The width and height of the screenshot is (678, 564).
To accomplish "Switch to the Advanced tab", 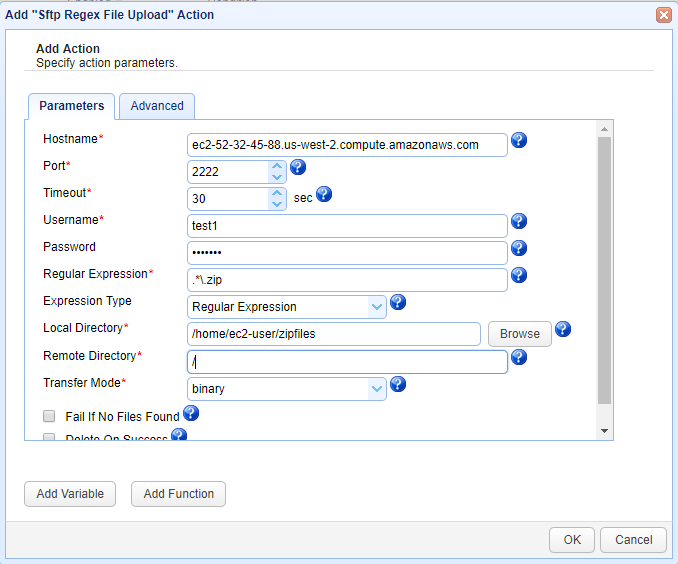I will click(x=157, y=106).
